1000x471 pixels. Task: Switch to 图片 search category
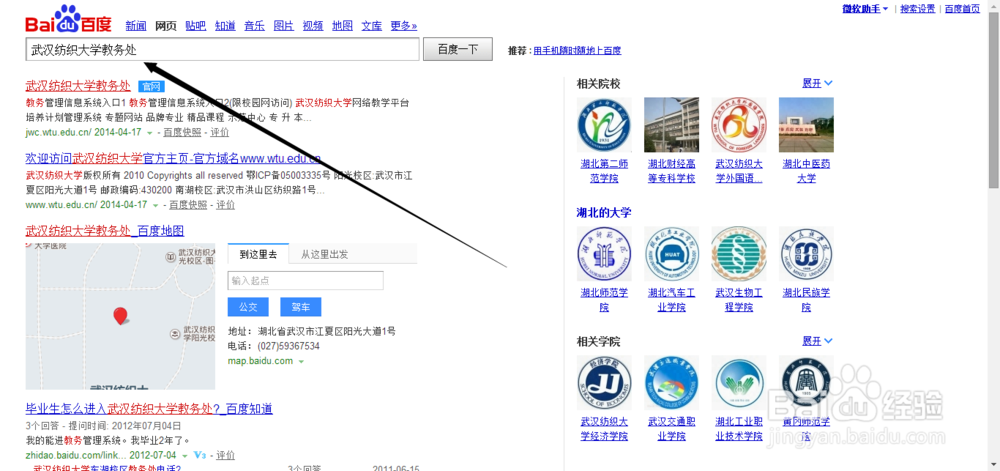284,26
